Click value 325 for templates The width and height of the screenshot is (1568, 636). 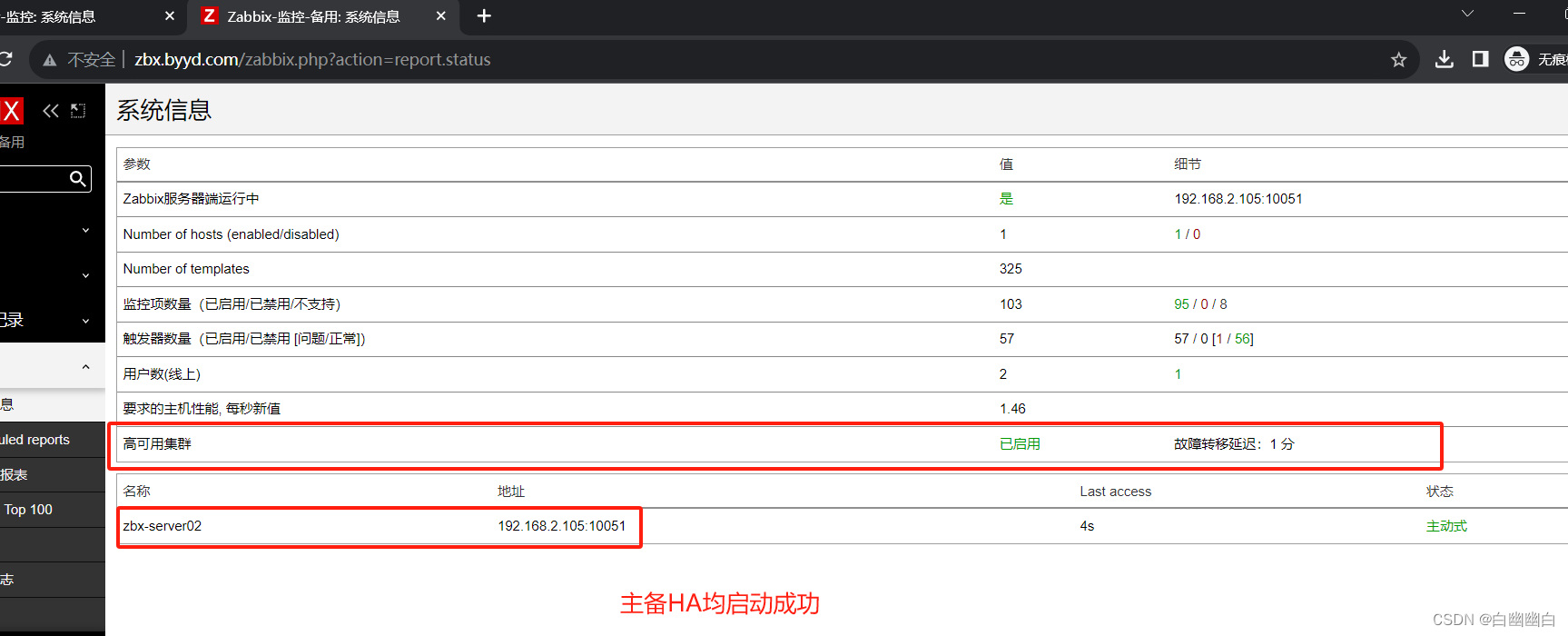(x=1011, y=269)
